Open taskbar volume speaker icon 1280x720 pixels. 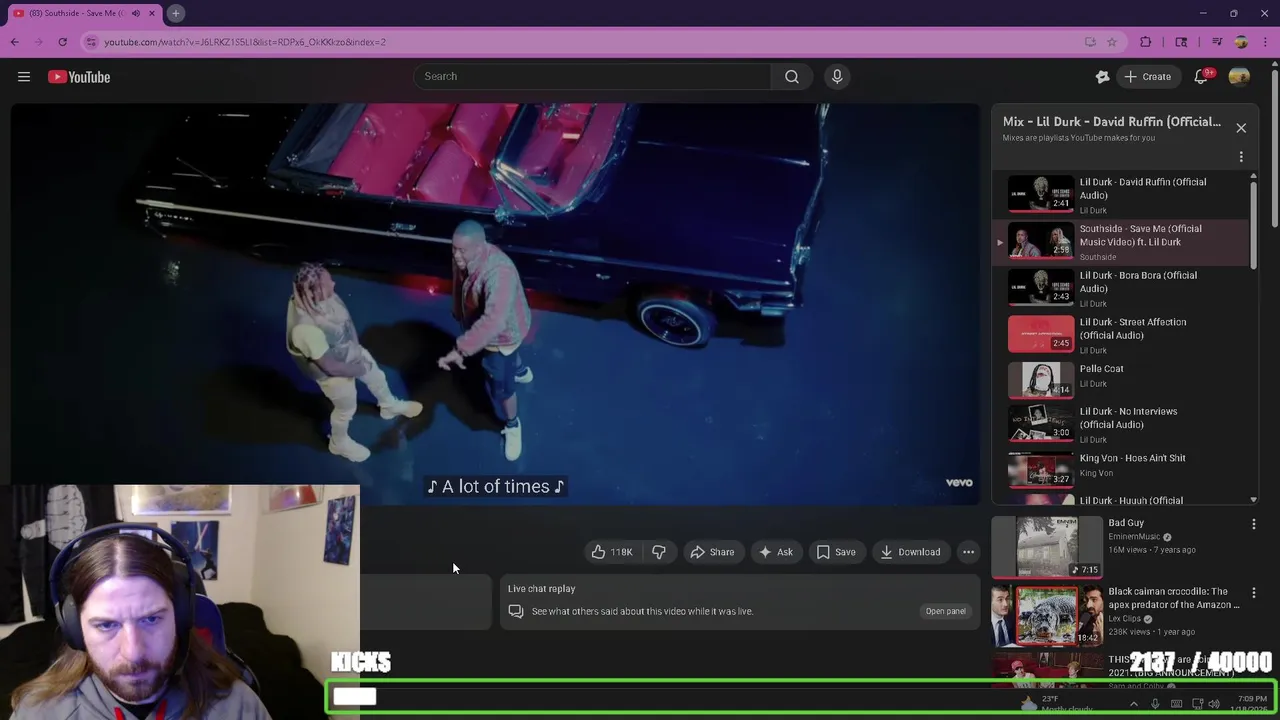(x=1216, y=704)
